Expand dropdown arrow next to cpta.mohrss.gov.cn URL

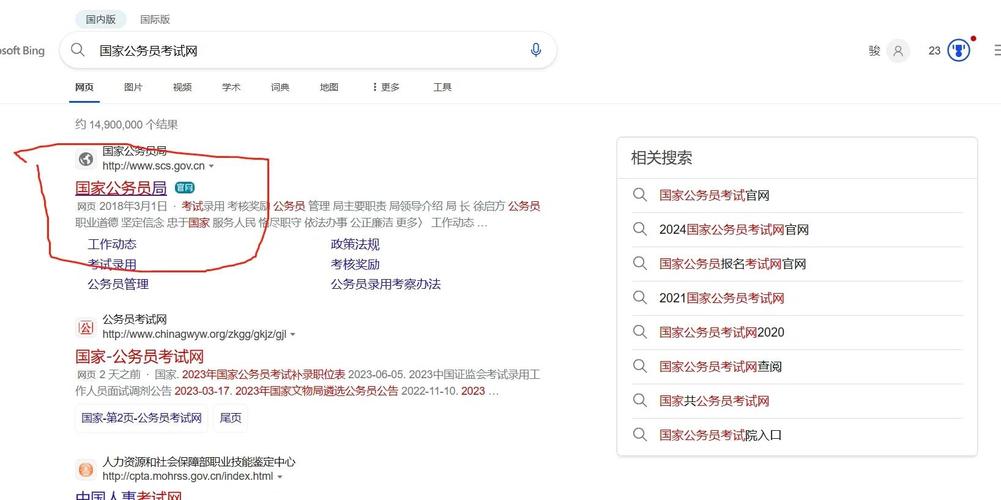click(x=280, y=477)
